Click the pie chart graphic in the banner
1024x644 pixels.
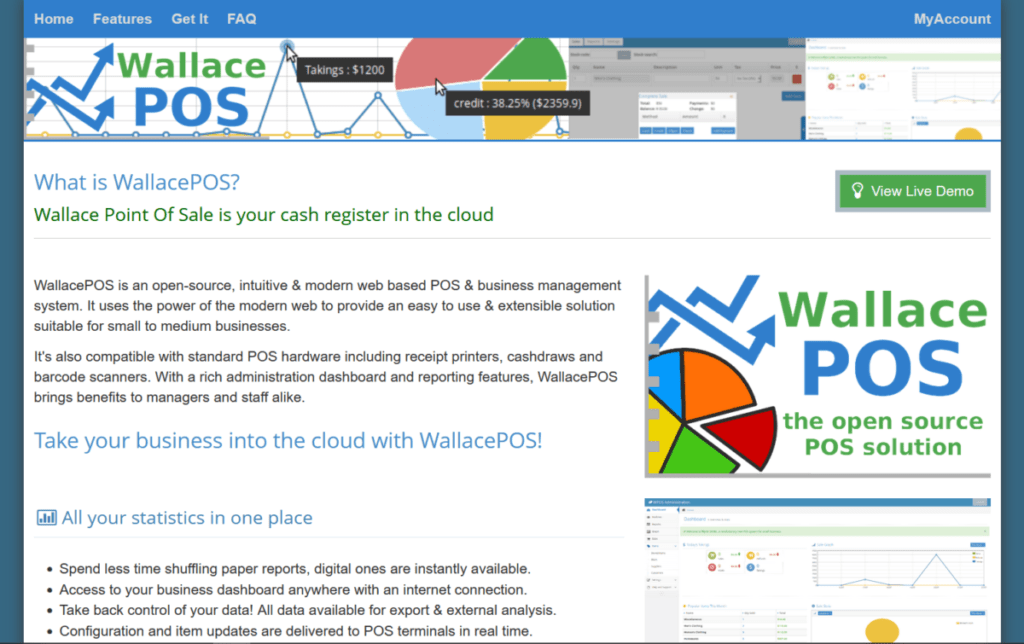point(481,88)
